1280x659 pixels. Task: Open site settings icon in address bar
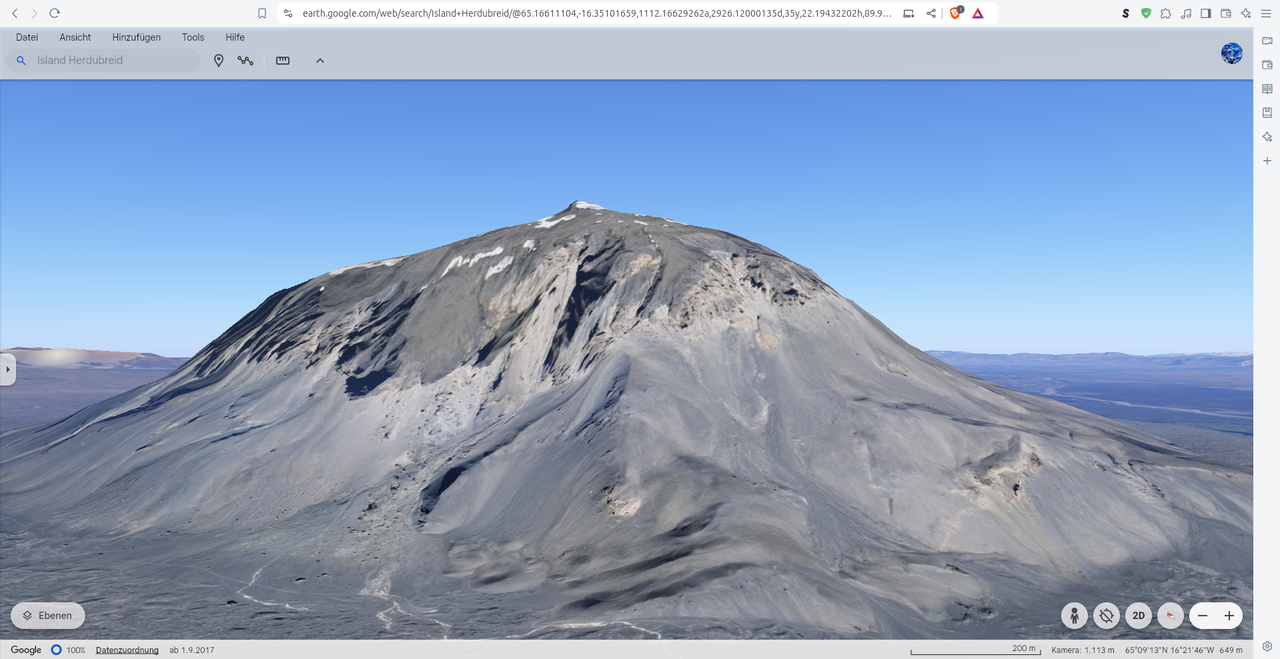coord(288,13)
